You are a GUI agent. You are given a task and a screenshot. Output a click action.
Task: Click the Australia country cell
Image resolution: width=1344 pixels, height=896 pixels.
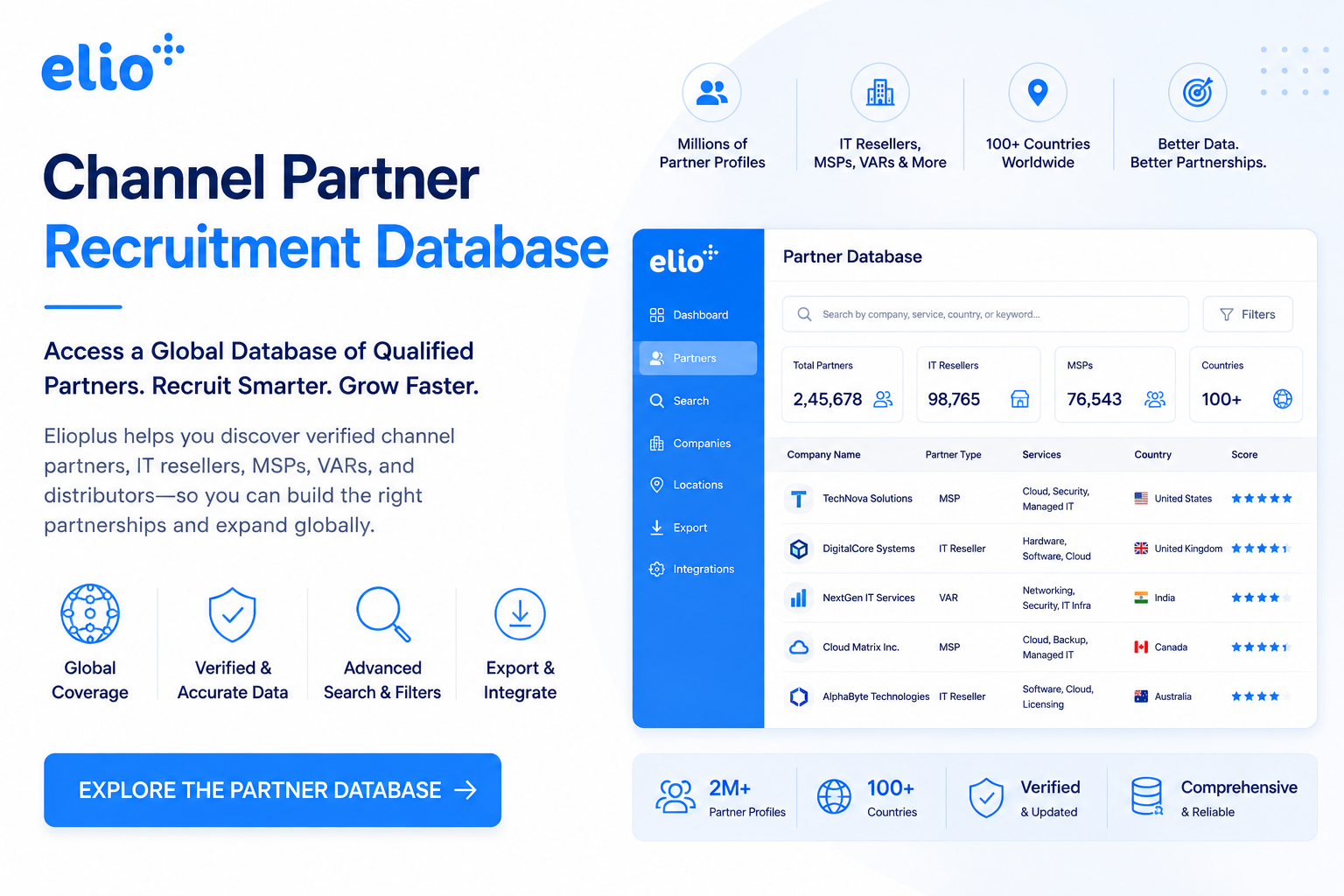point(1163,696)
